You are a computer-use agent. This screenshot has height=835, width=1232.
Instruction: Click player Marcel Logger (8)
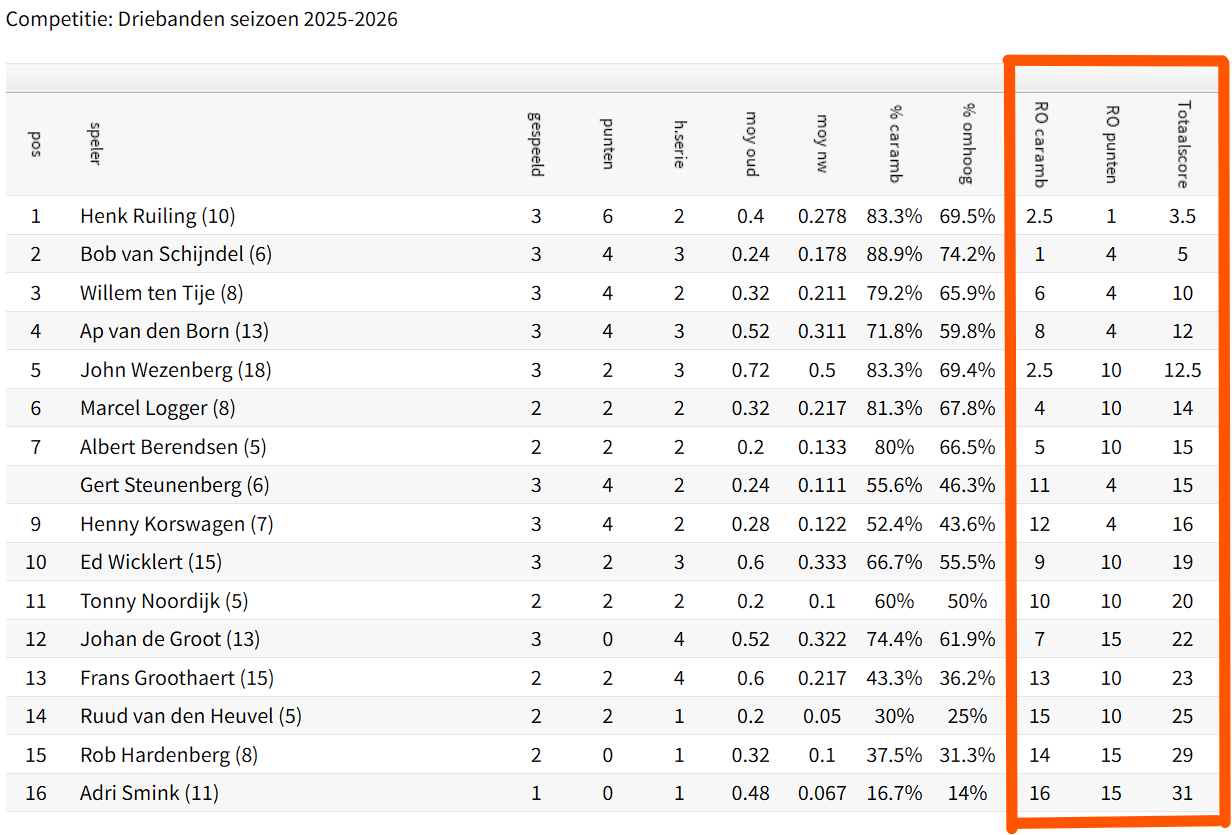[x=158, y=408]
